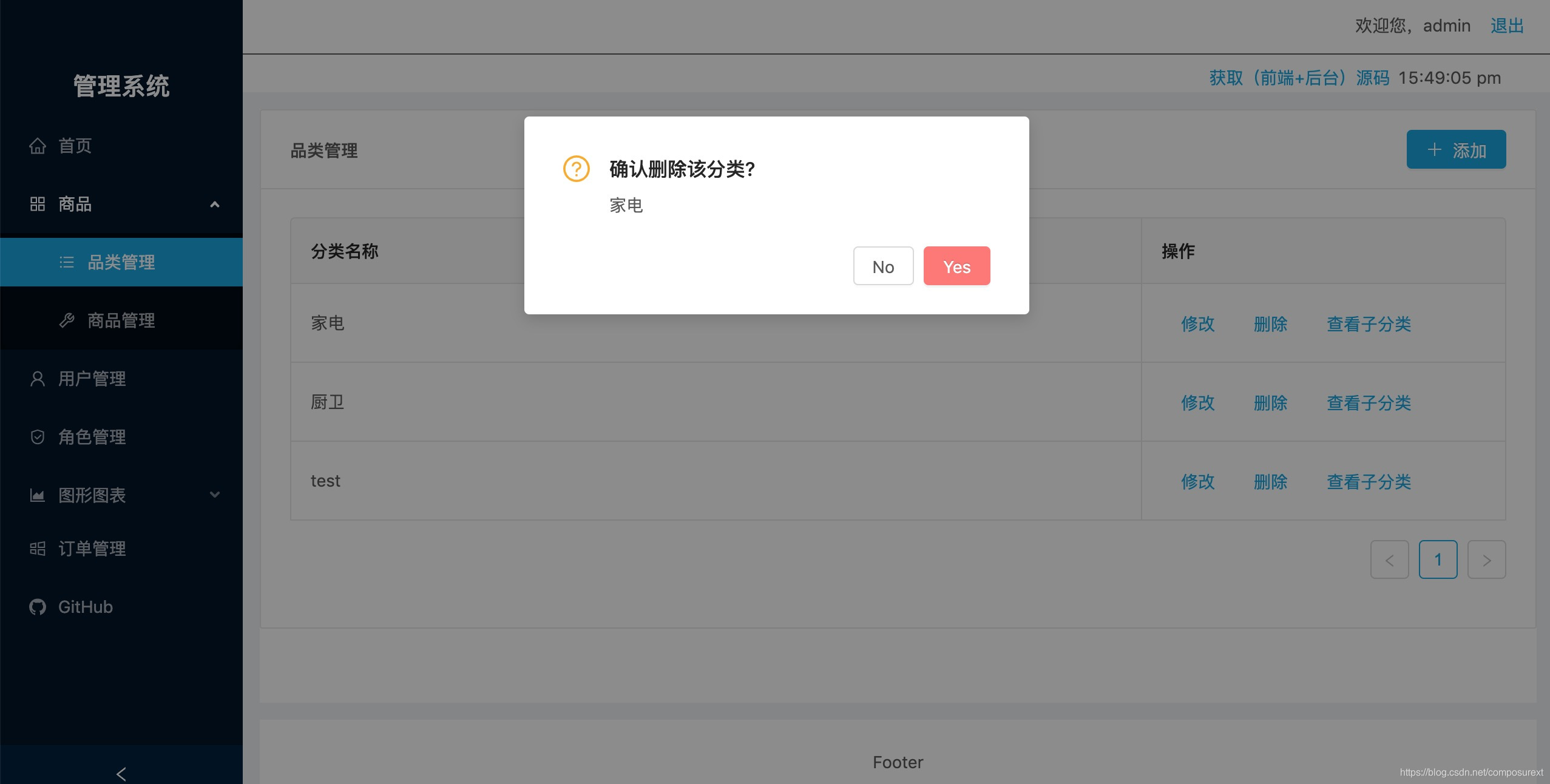Collapse the 商品 menu via its chevron
1550x784 pixels.
click(215, 204)
